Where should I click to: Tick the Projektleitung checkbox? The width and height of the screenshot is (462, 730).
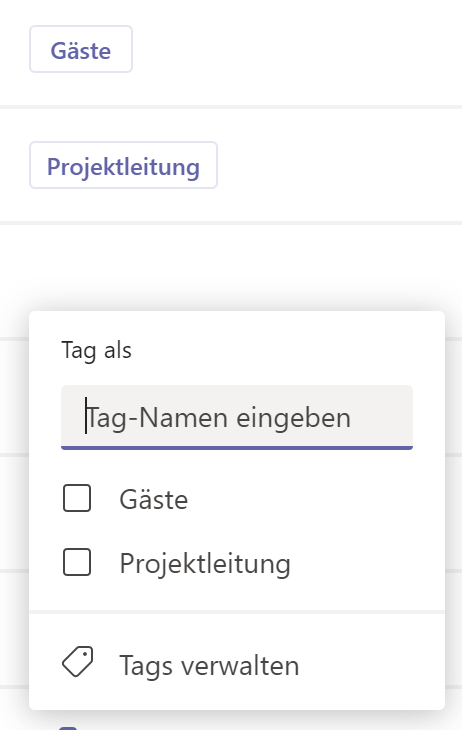click(77, 562)
